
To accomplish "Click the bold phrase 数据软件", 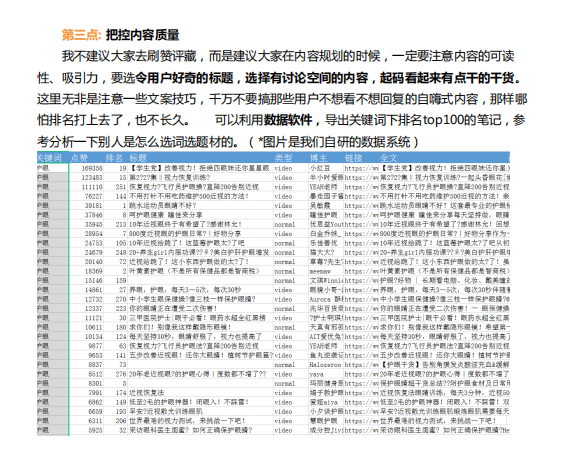I will tap(288, 120).
